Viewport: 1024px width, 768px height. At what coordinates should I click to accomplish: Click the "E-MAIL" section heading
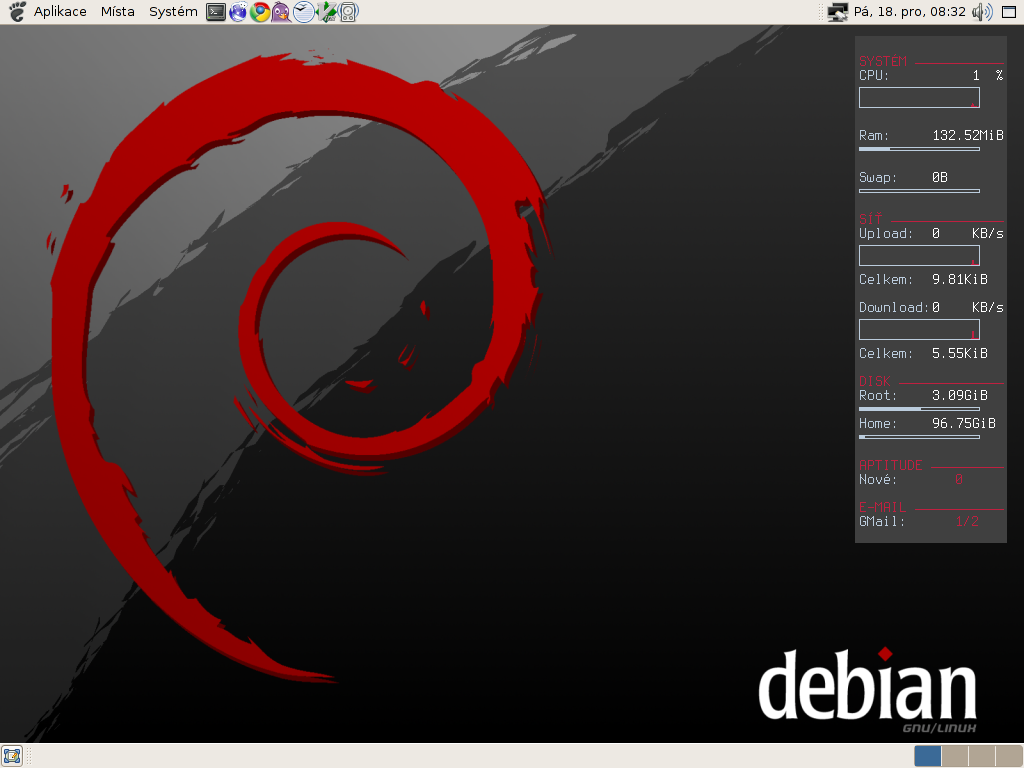tap(882, 507)
